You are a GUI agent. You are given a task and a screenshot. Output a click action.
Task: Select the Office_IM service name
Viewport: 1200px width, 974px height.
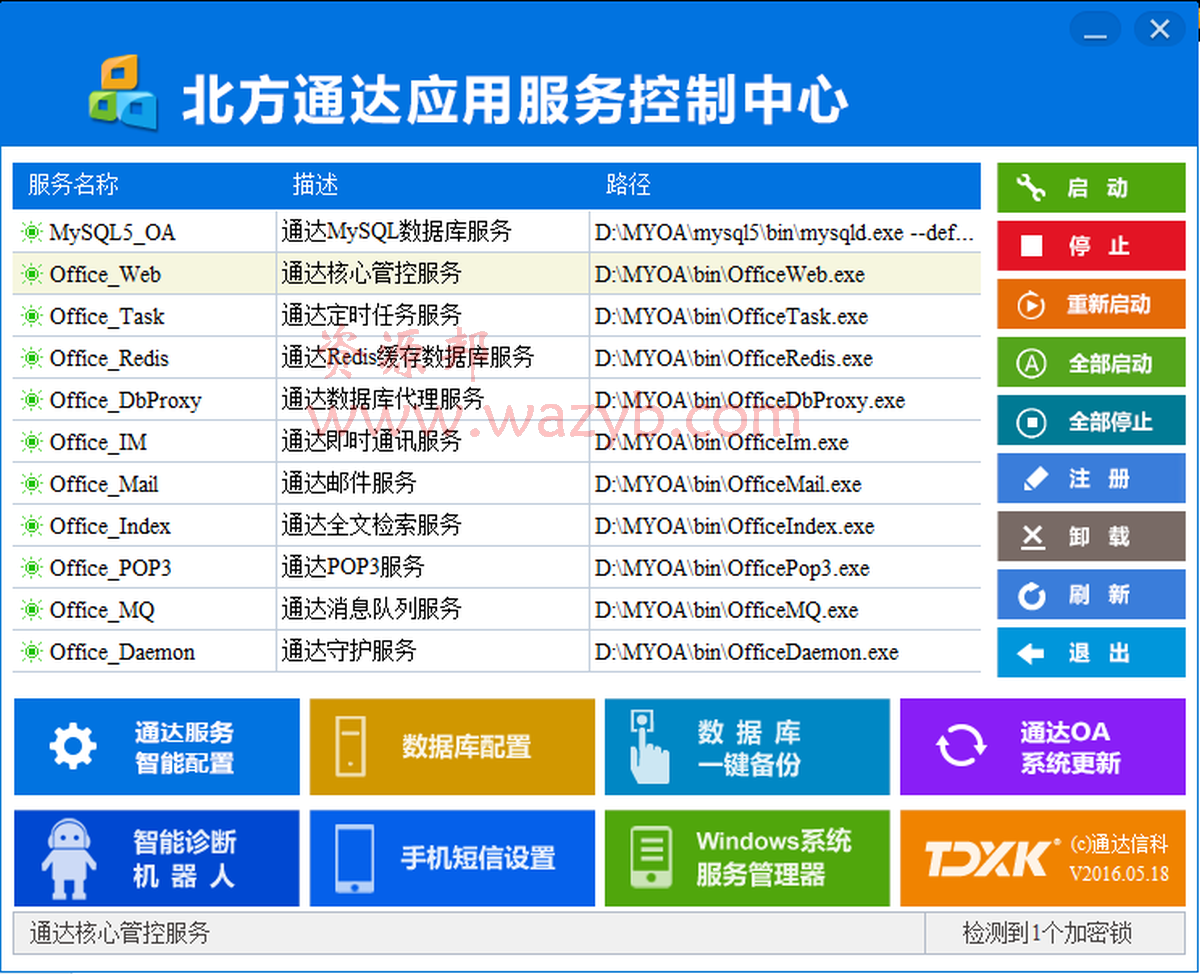click(98, 443)
